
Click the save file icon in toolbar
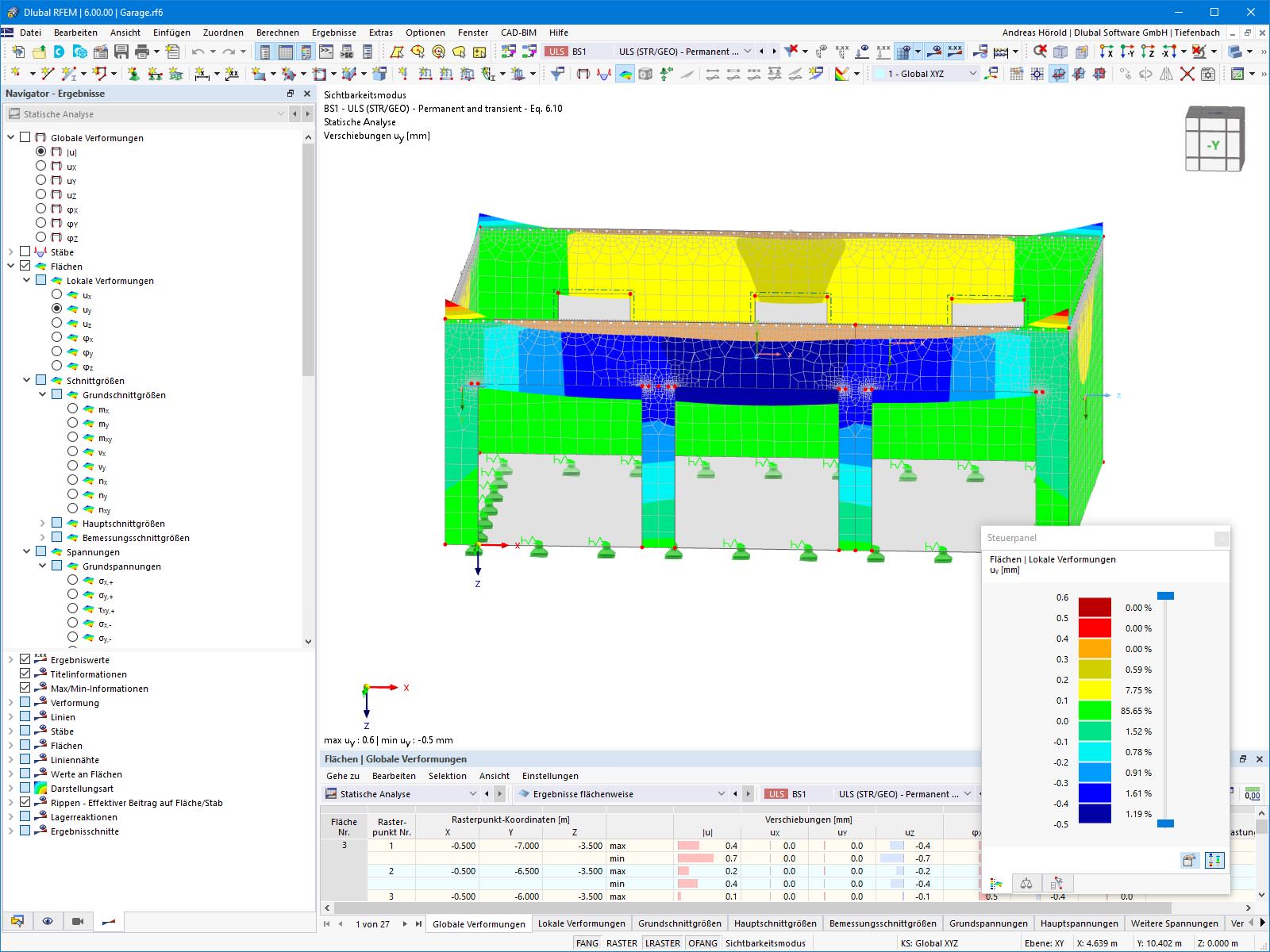(x=121, y=52)
